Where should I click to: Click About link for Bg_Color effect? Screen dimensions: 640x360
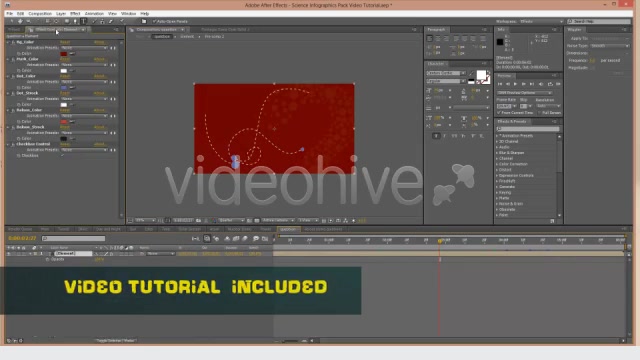(100, 42)
